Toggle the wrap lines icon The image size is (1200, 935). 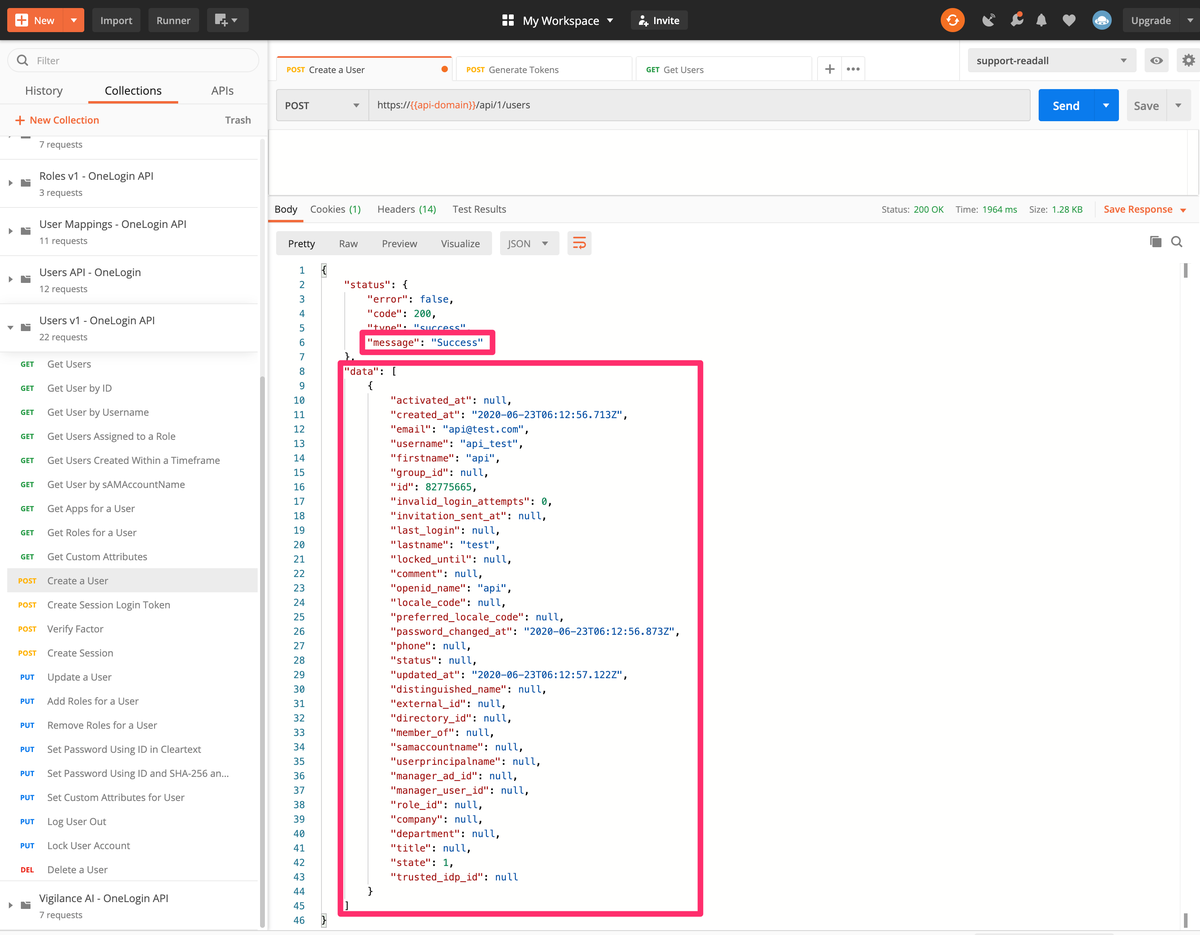click(579, 243)
